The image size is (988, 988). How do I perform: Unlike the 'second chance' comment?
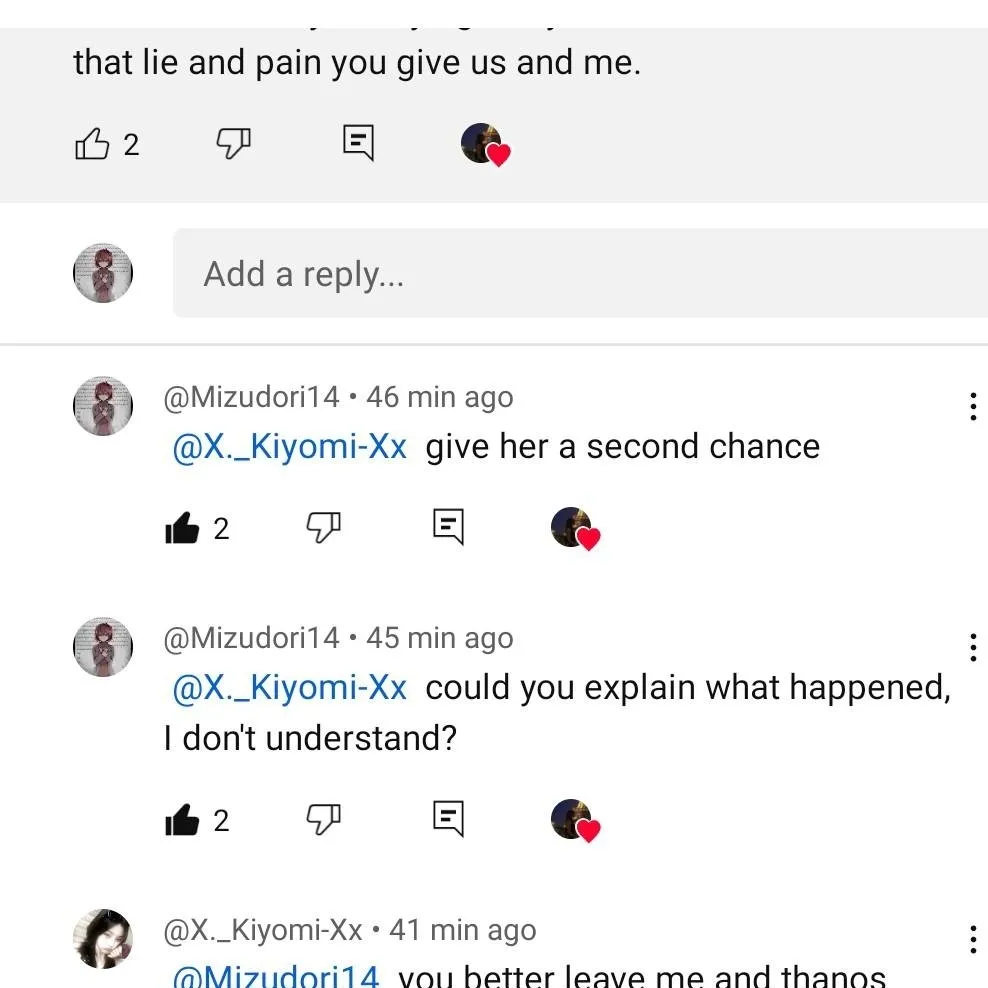[182, 527]
